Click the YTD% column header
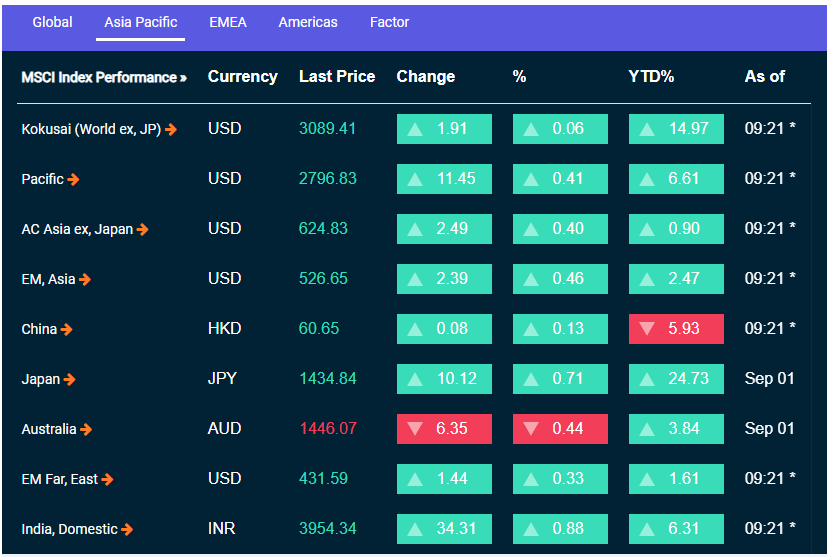 tap(651, 77)
